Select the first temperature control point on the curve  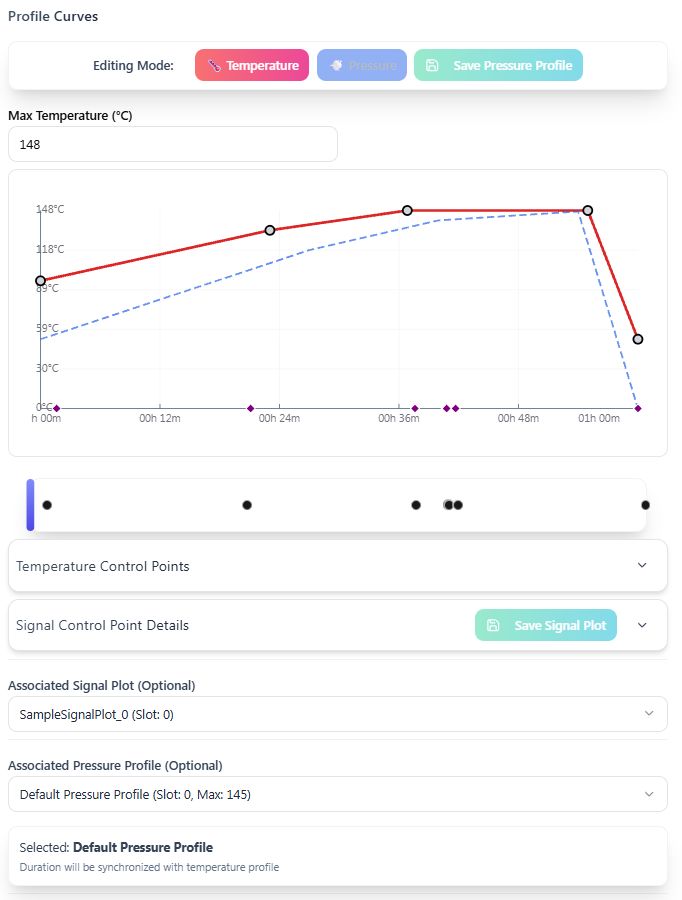coord(41,281)
